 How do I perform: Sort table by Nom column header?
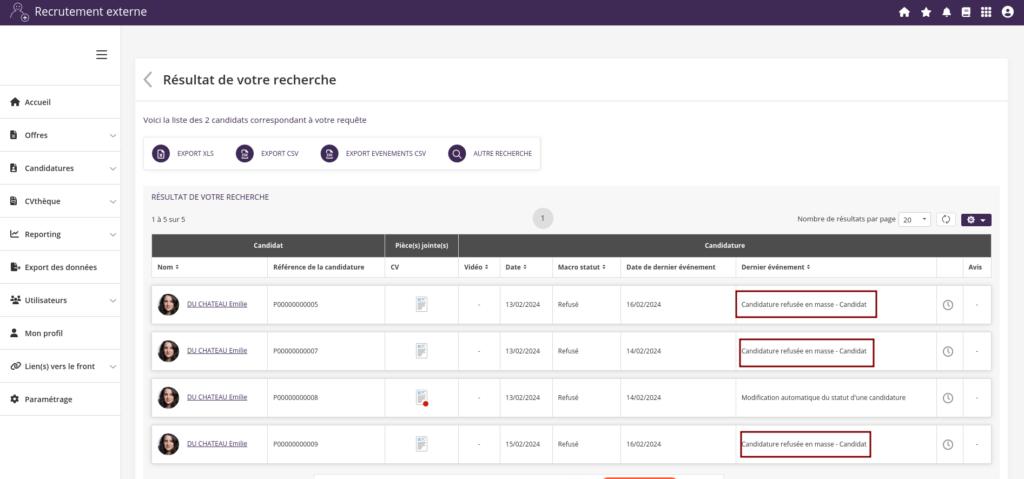(166, 267)
